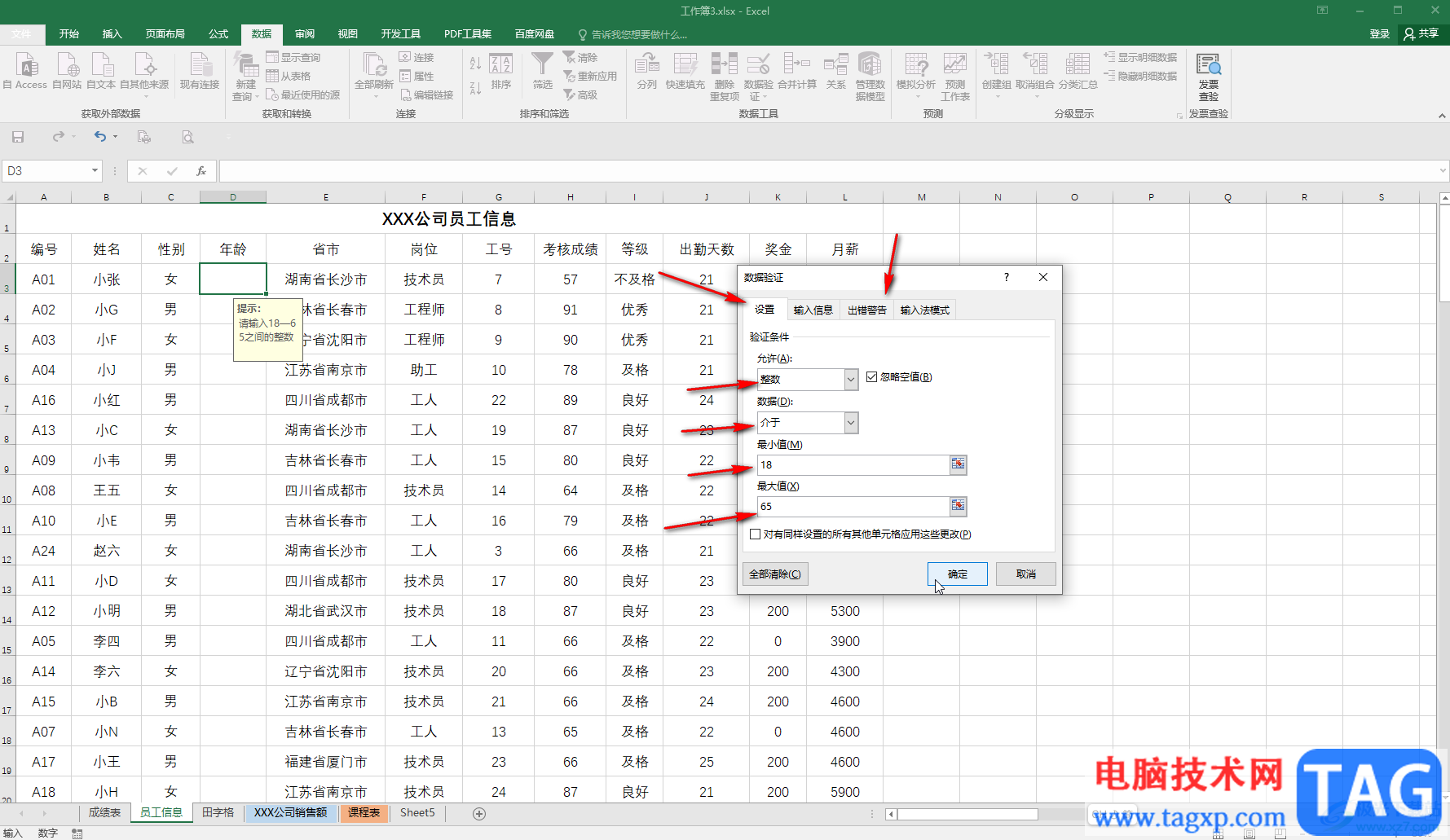Click the 显示查询 toolbar item
Viewport: 1450px width, 840px height.
click(293, 58)
